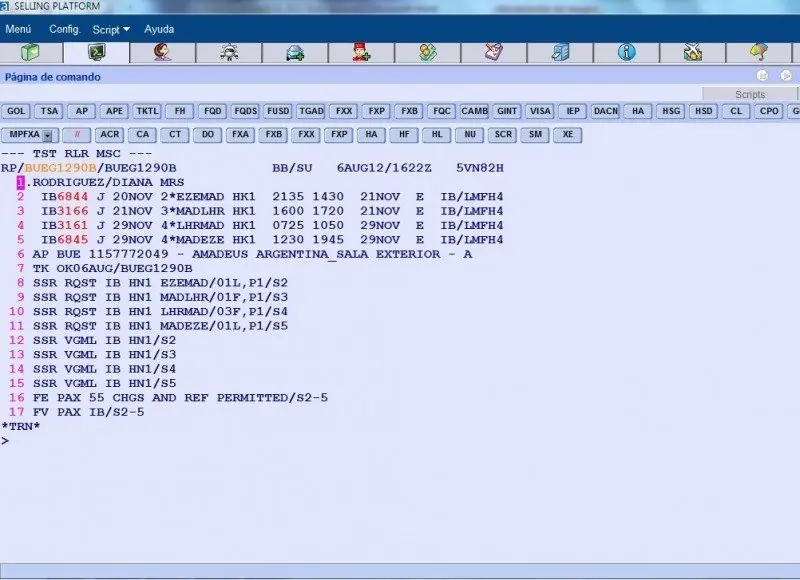The width and height of the screenshot is (800, 580).
Task: Open the green box icon tab
Action: pos(30,52)
